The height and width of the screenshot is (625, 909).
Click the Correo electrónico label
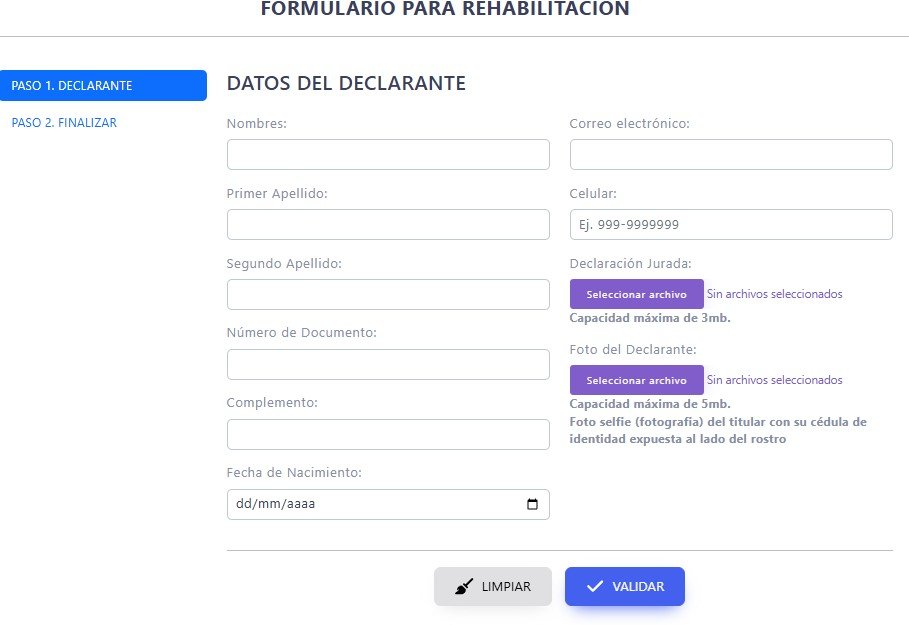point(629,124)
